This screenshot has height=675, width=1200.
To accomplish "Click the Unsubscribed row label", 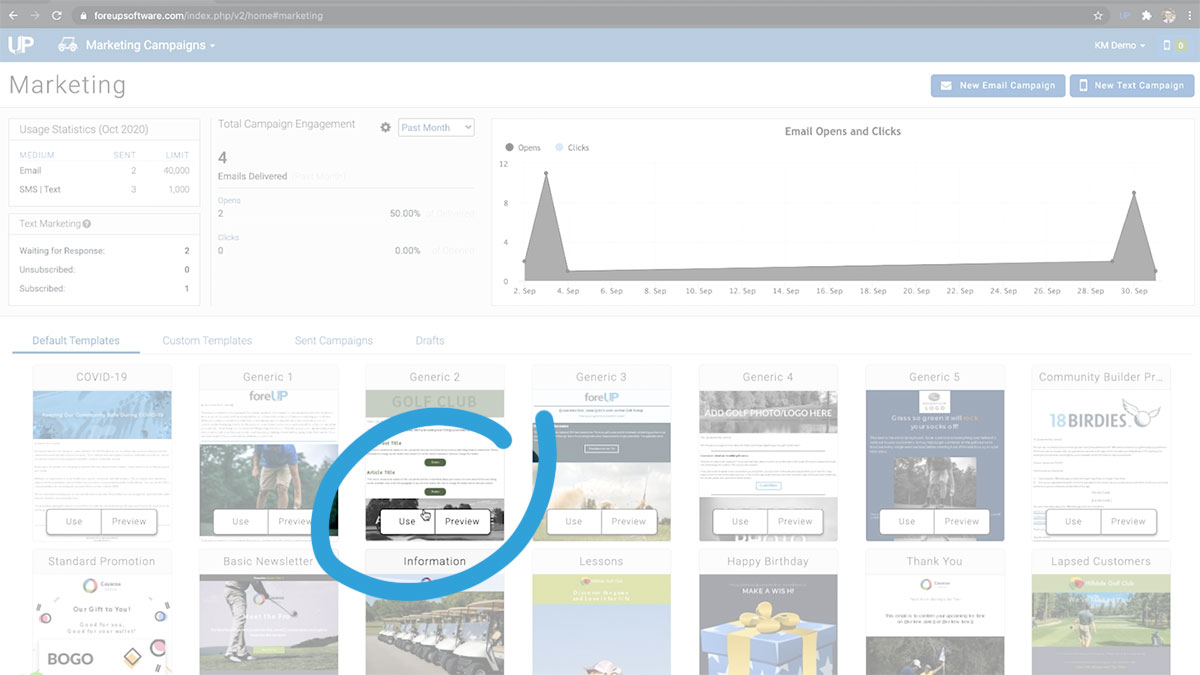I will pos(47,270).
